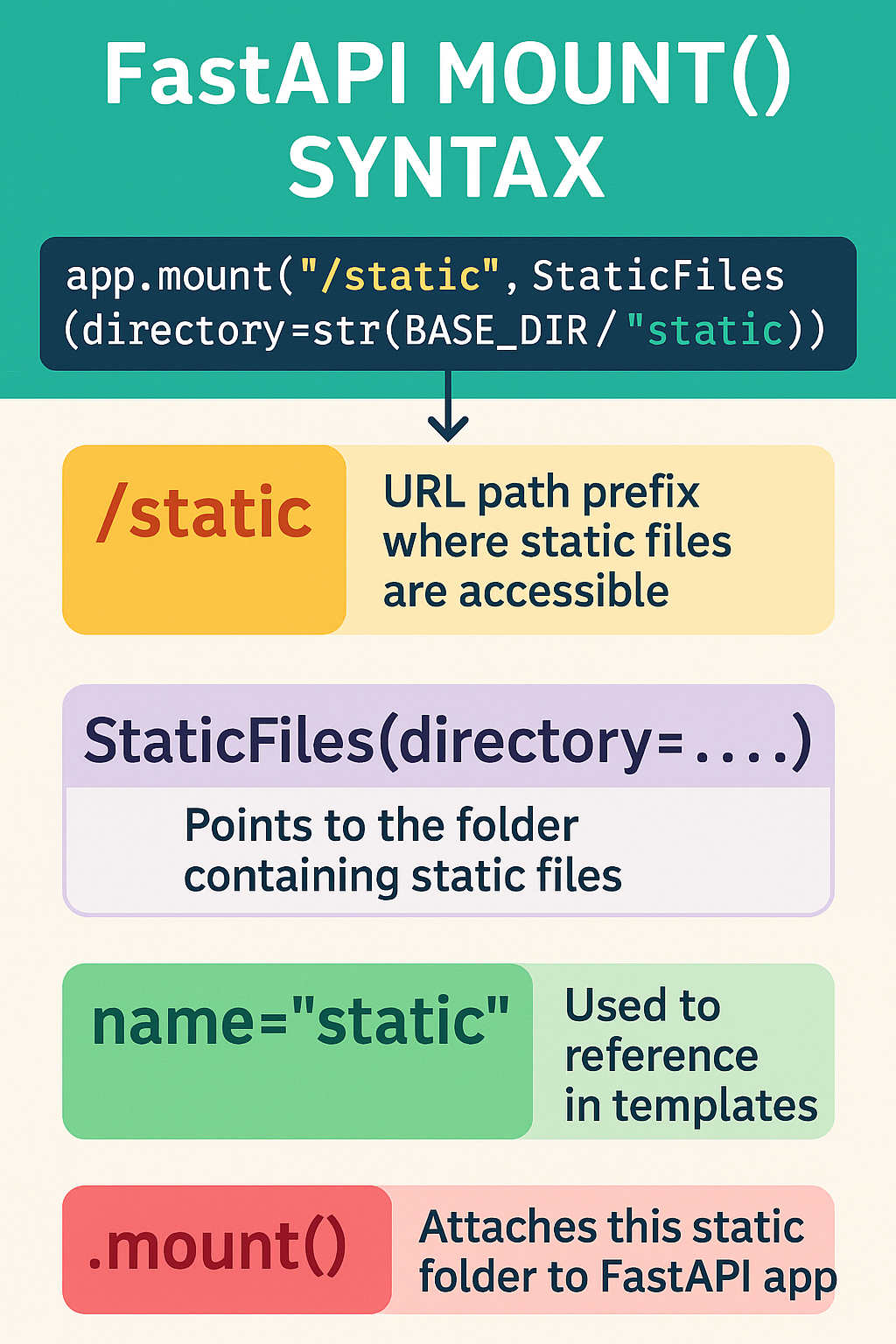Click "containing static files" line of text

[x=402, y=876]
